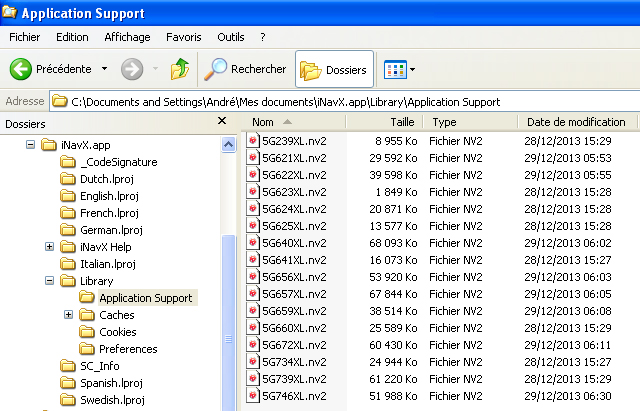Image resolution: width=640 pixels, height=411 pixels.
Task: Open the Précédente history dropdown arrow
Action: (104, 70)
